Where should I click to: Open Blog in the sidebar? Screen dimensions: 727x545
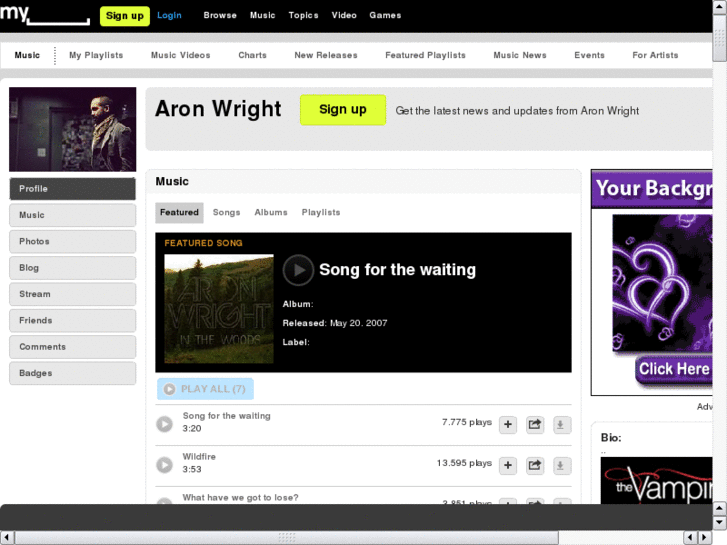tap(73, 268)
